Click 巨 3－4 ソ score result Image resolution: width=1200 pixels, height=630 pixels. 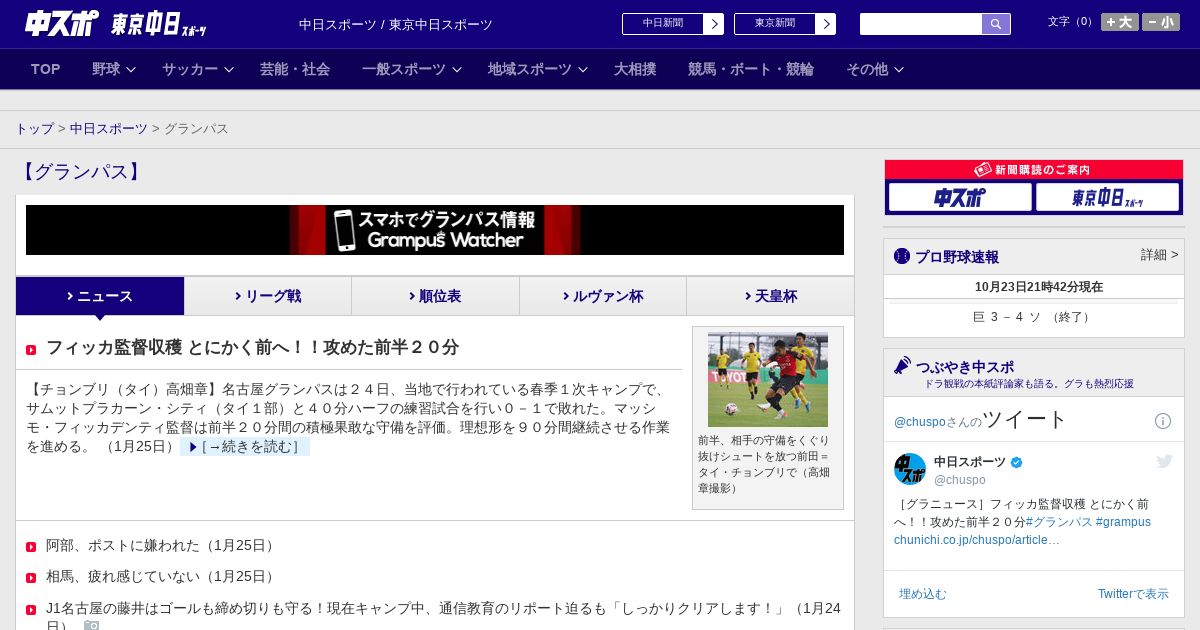click(1034, 317)
